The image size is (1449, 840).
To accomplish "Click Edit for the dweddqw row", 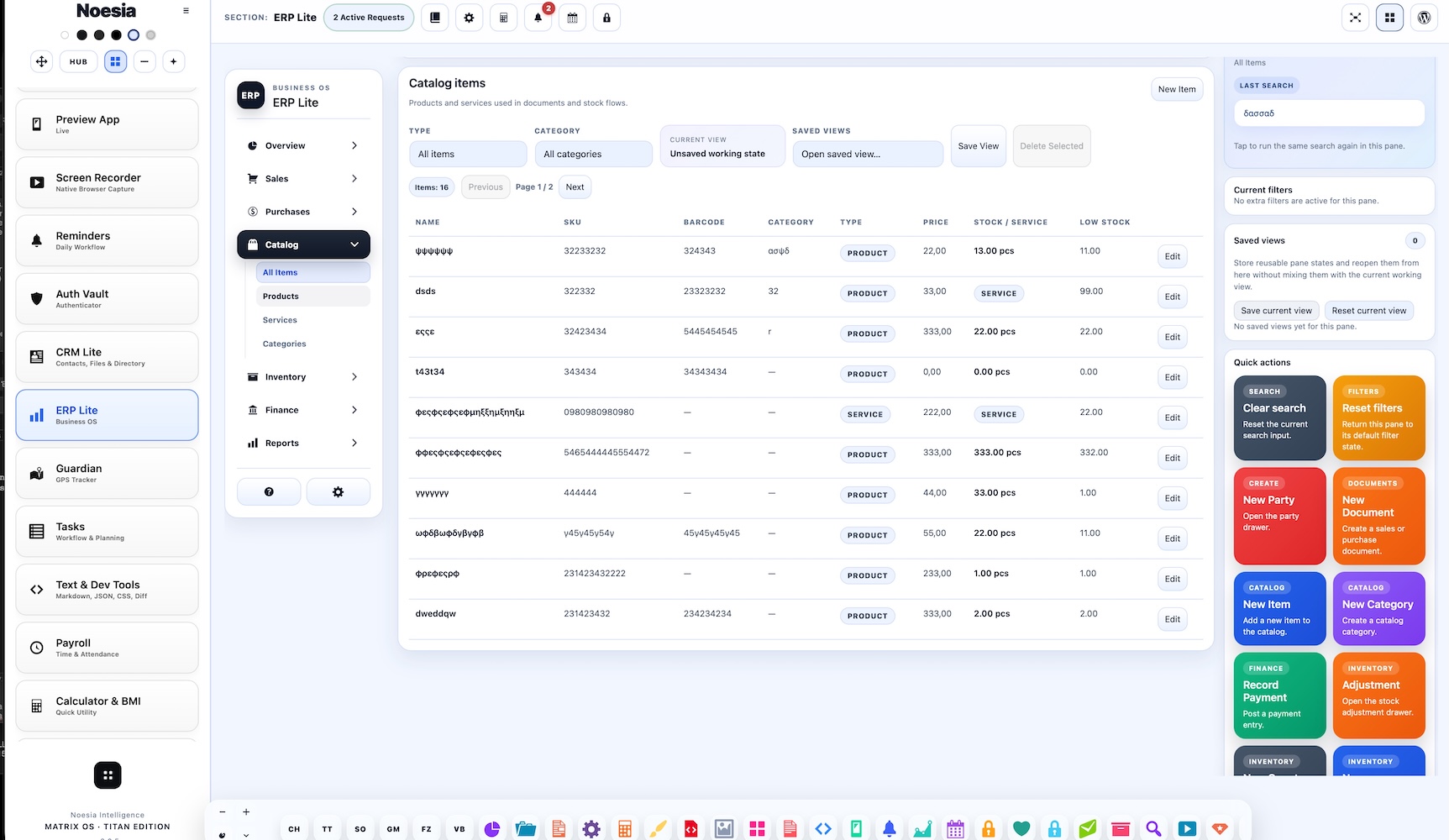I will point(1172,619).
